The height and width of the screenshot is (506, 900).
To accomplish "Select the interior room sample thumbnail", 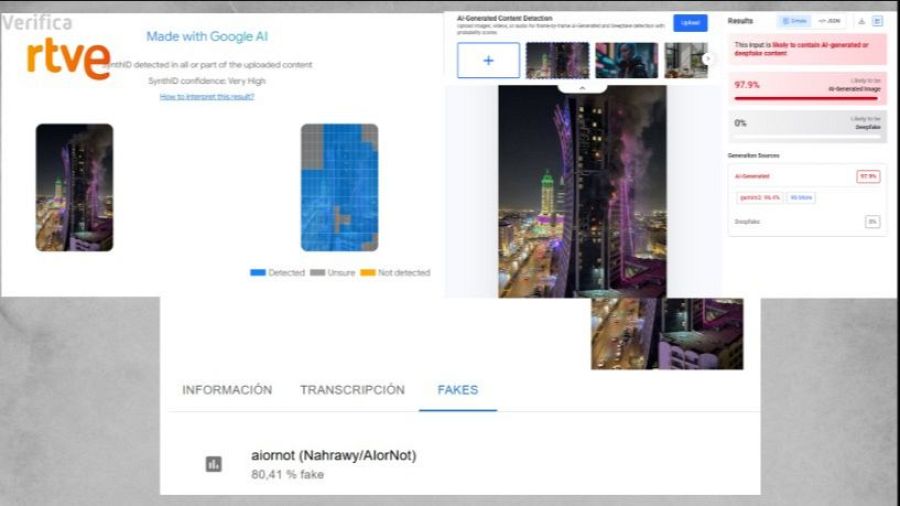I will click(686, 60).
